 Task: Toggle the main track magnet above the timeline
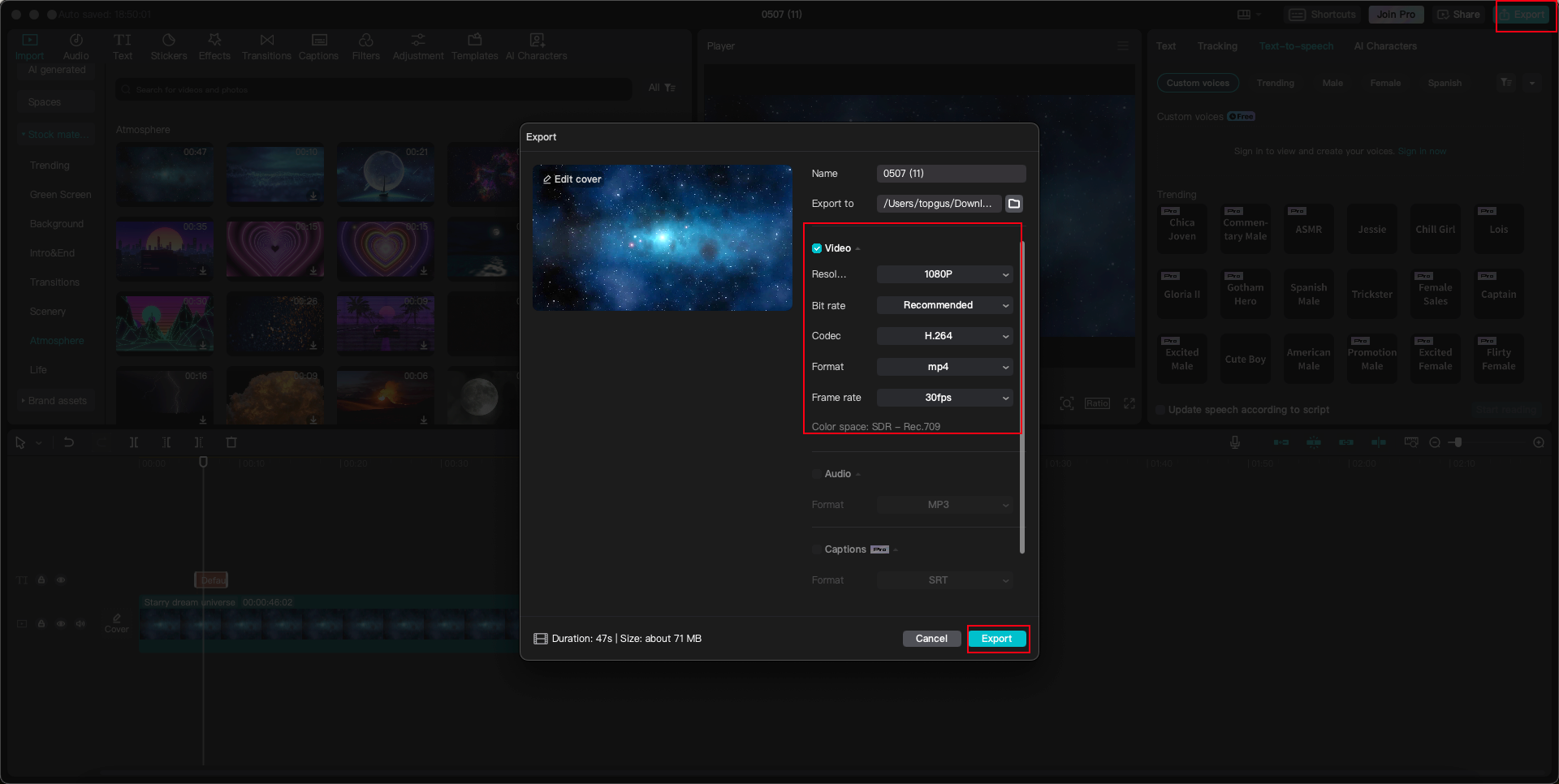click(x=1281, y=442)
